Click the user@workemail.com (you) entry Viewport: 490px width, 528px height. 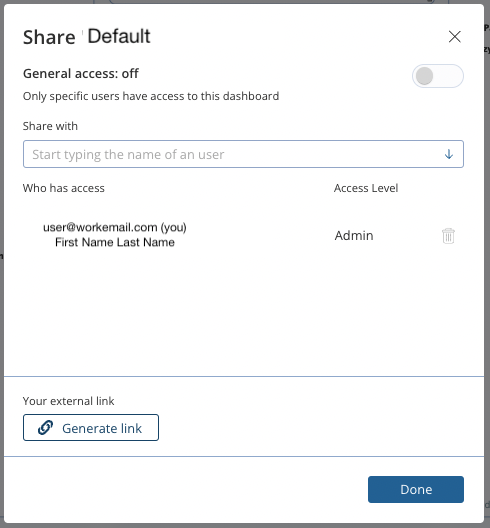coord(115,228)
